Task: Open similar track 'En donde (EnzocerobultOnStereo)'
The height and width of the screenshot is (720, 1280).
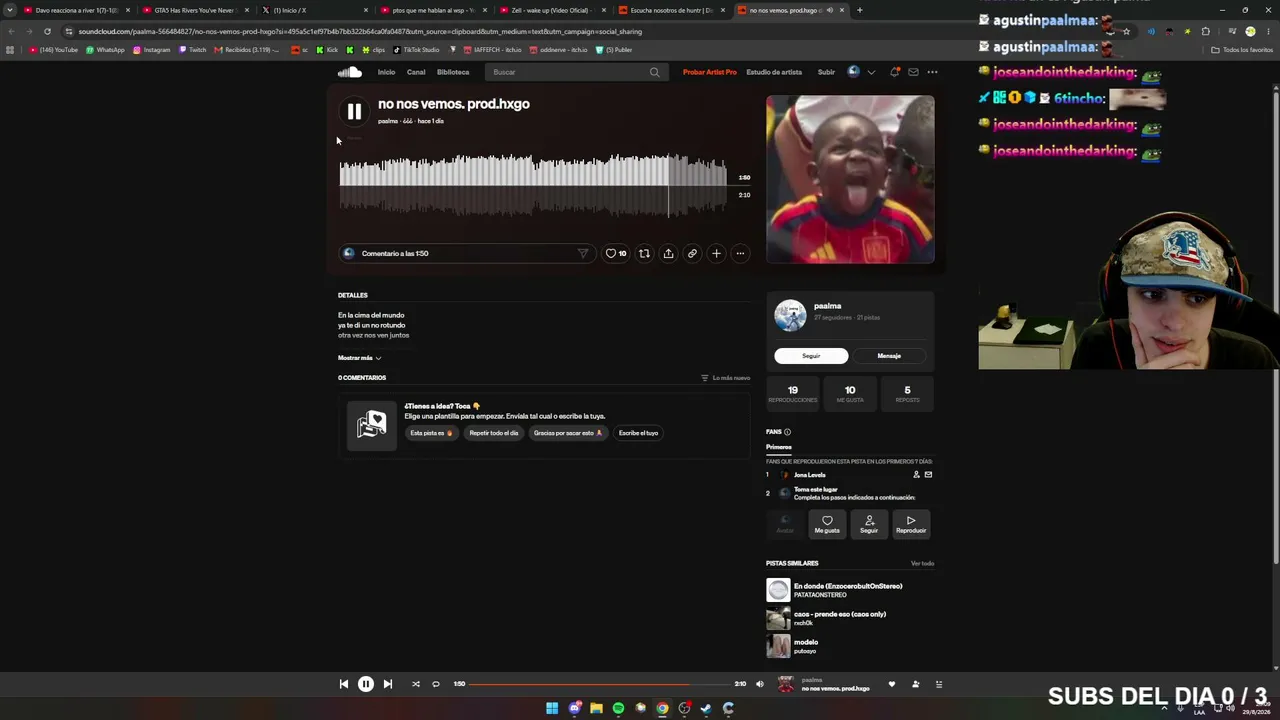Action: 848,586
